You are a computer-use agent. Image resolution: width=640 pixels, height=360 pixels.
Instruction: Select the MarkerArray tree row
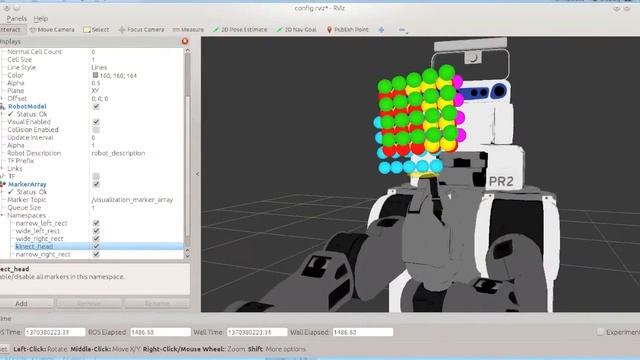tap(92, 184)
